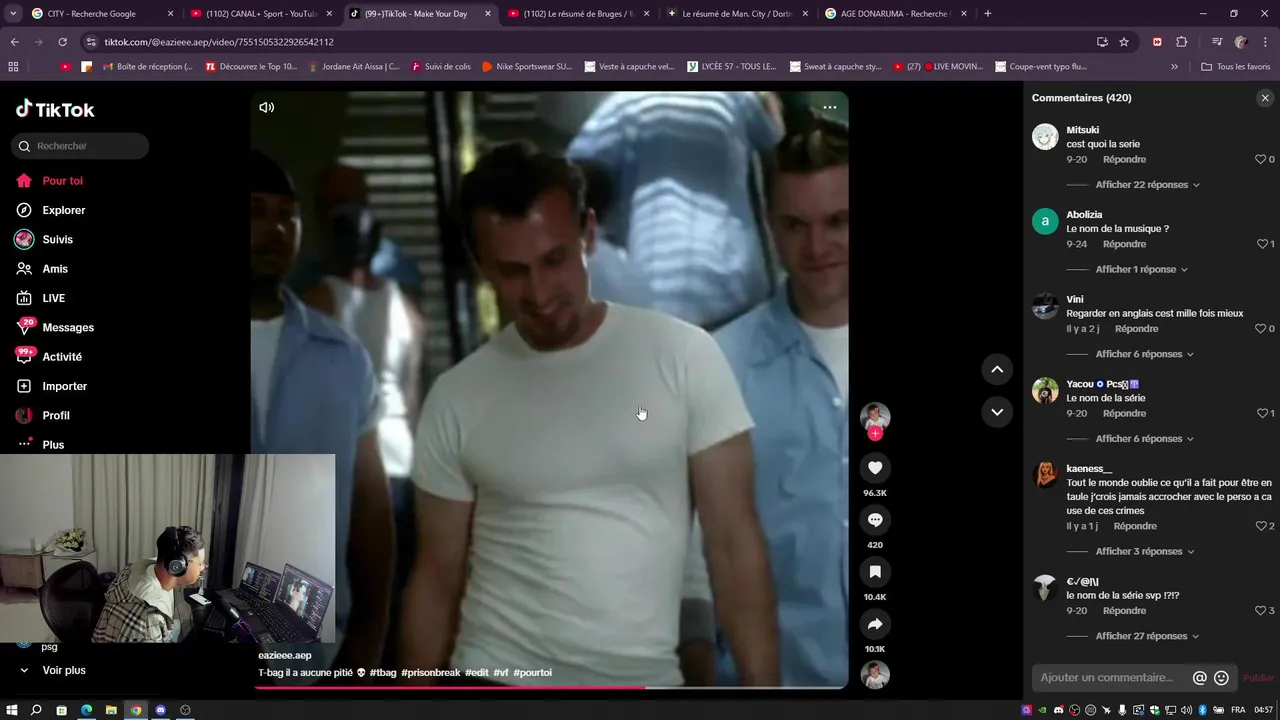Expand Afficher 1 réponse

[x=1141, y=270]
